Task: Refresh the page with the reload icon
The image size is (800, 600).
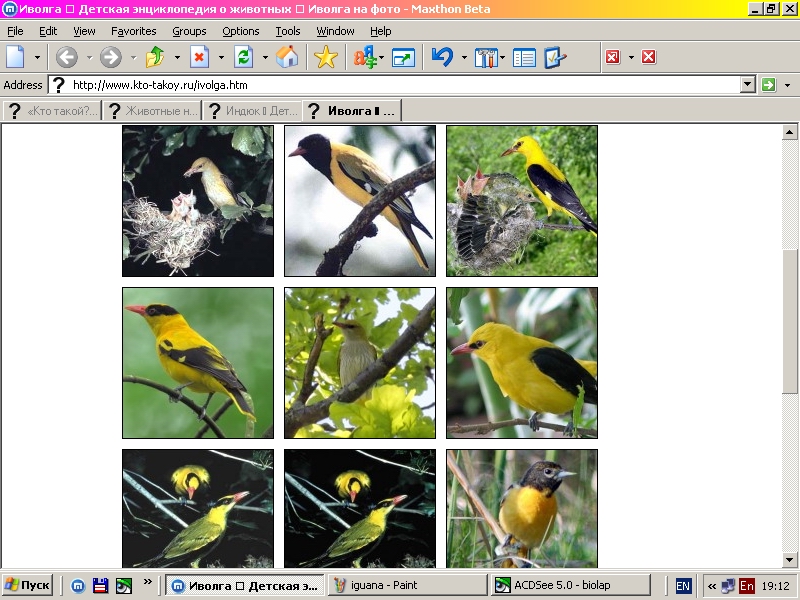Action: pos(243,57)
